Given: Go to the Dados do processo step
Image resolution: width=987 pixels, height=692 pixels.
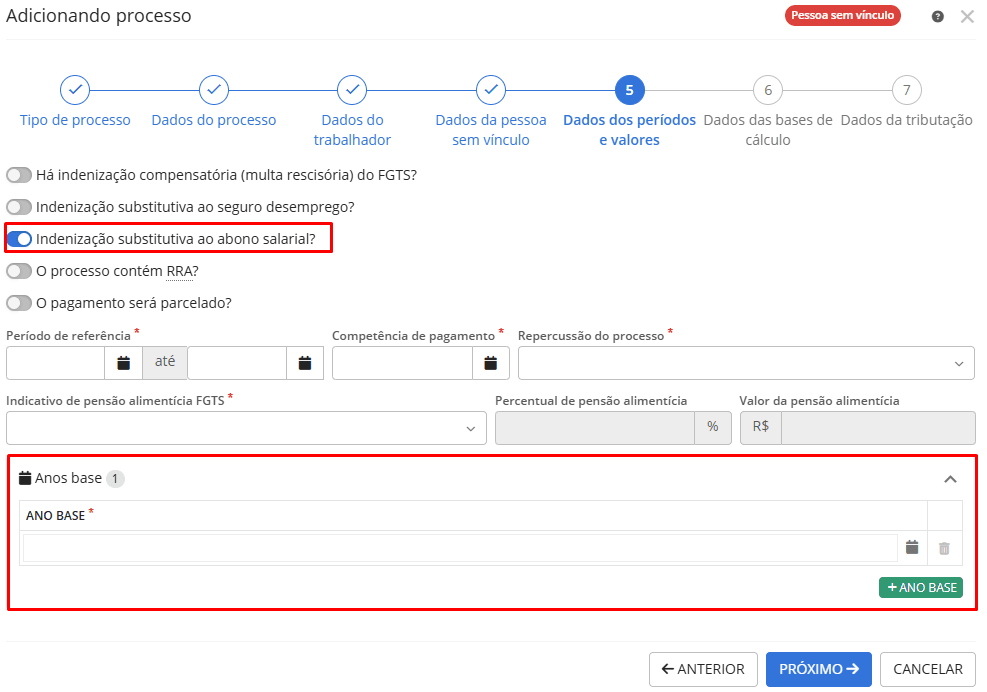Looking at the screenshot, I should pyautogui.click(x=213, y=89).
